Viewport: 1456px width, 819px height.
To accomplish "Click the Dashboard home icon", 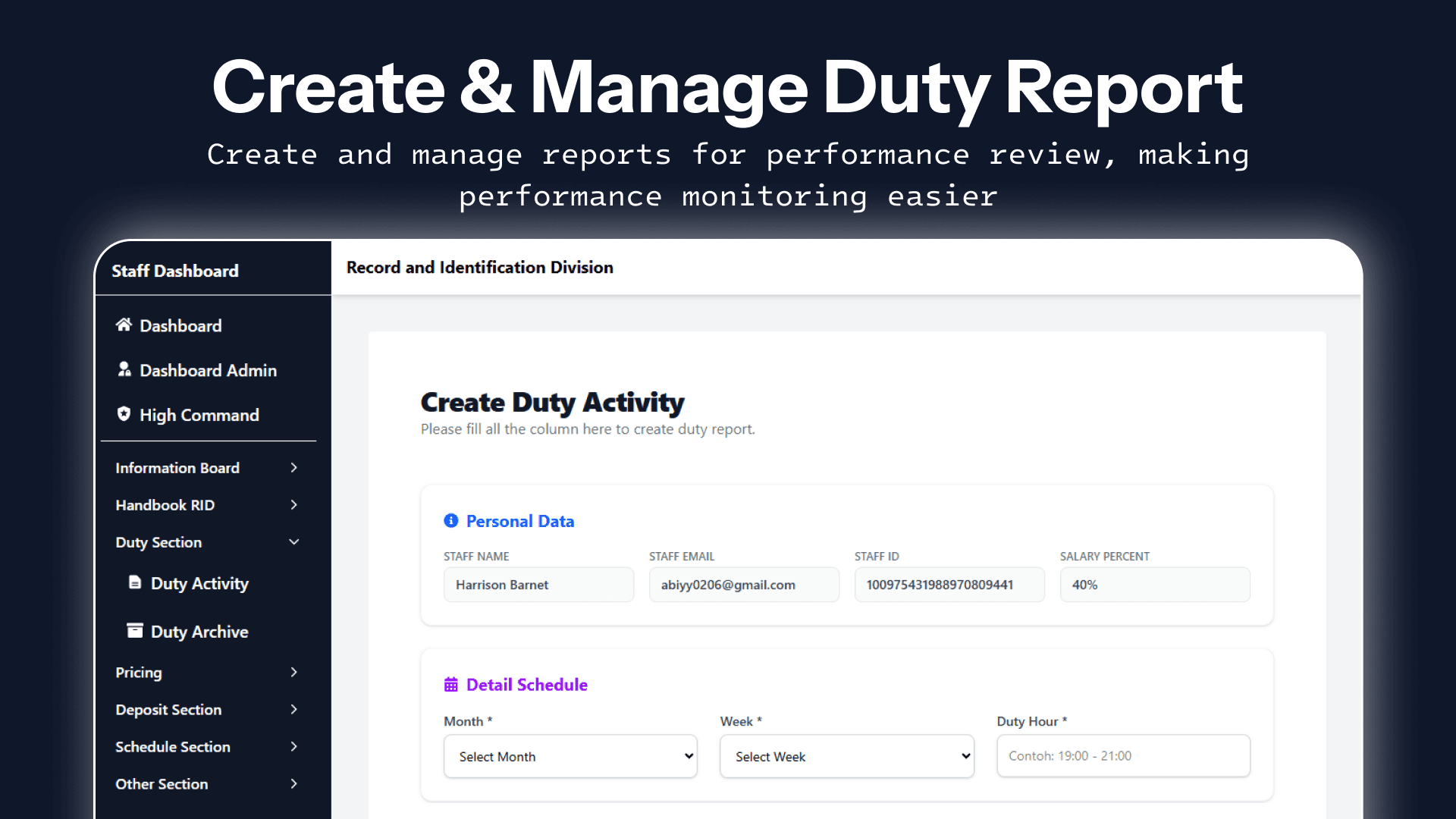I will pos(124,325).
